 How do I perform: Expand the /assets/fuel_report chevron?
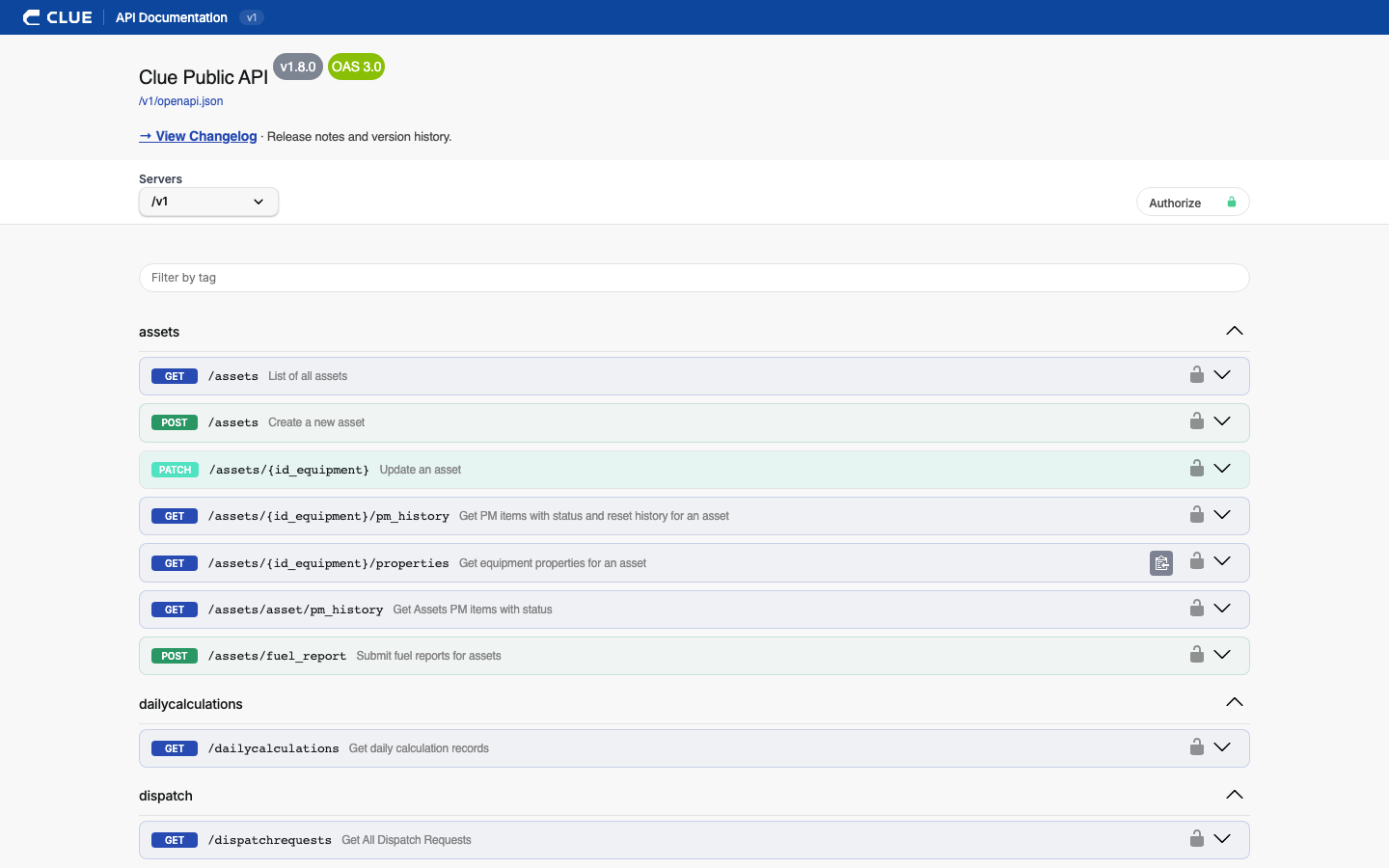click(1222, 655)
